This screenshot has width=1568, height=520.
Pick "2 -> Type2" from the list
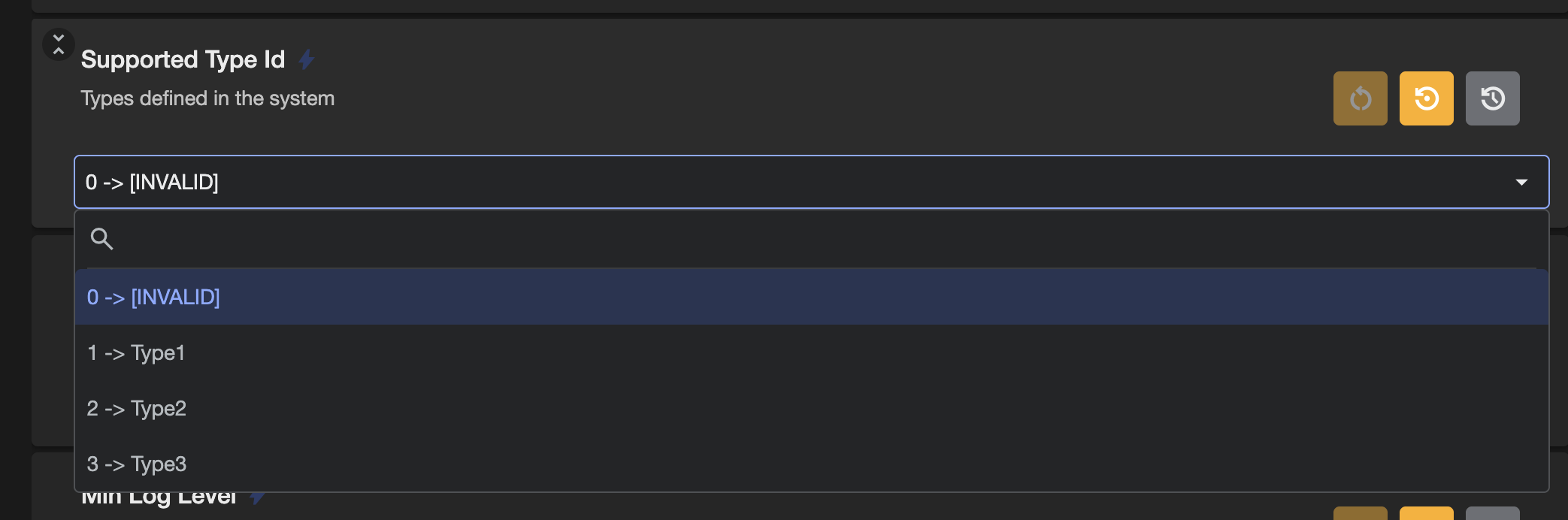tap(137, 409)
